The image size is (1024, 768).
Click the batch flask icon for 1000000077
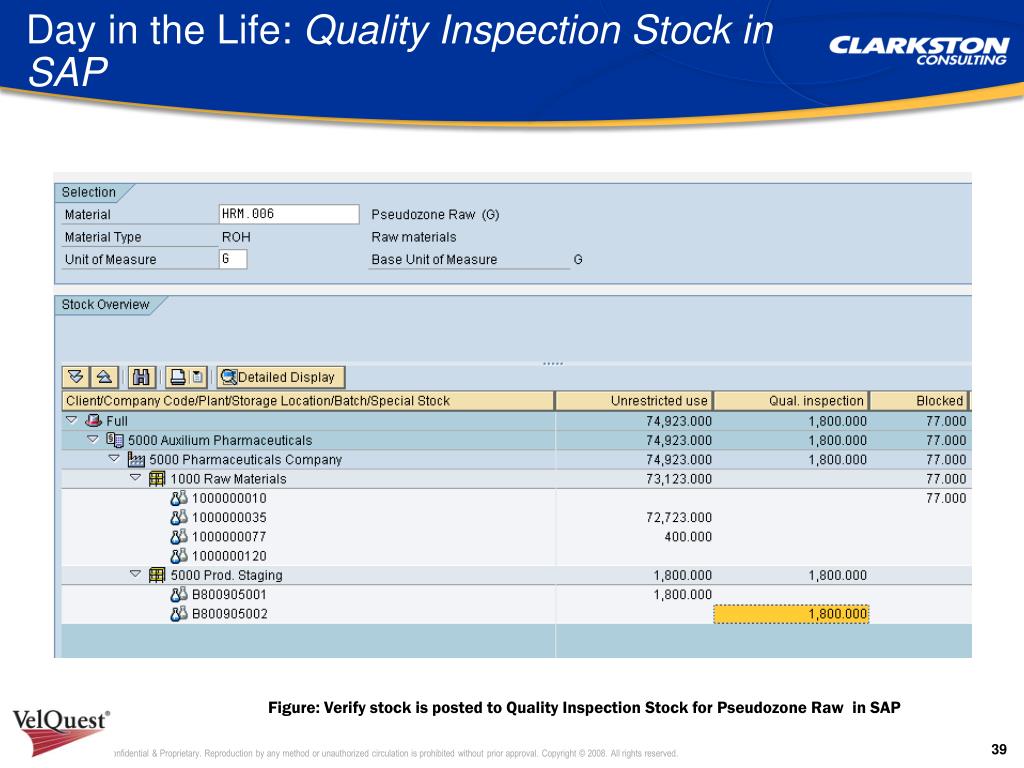[x=179, y=537]
